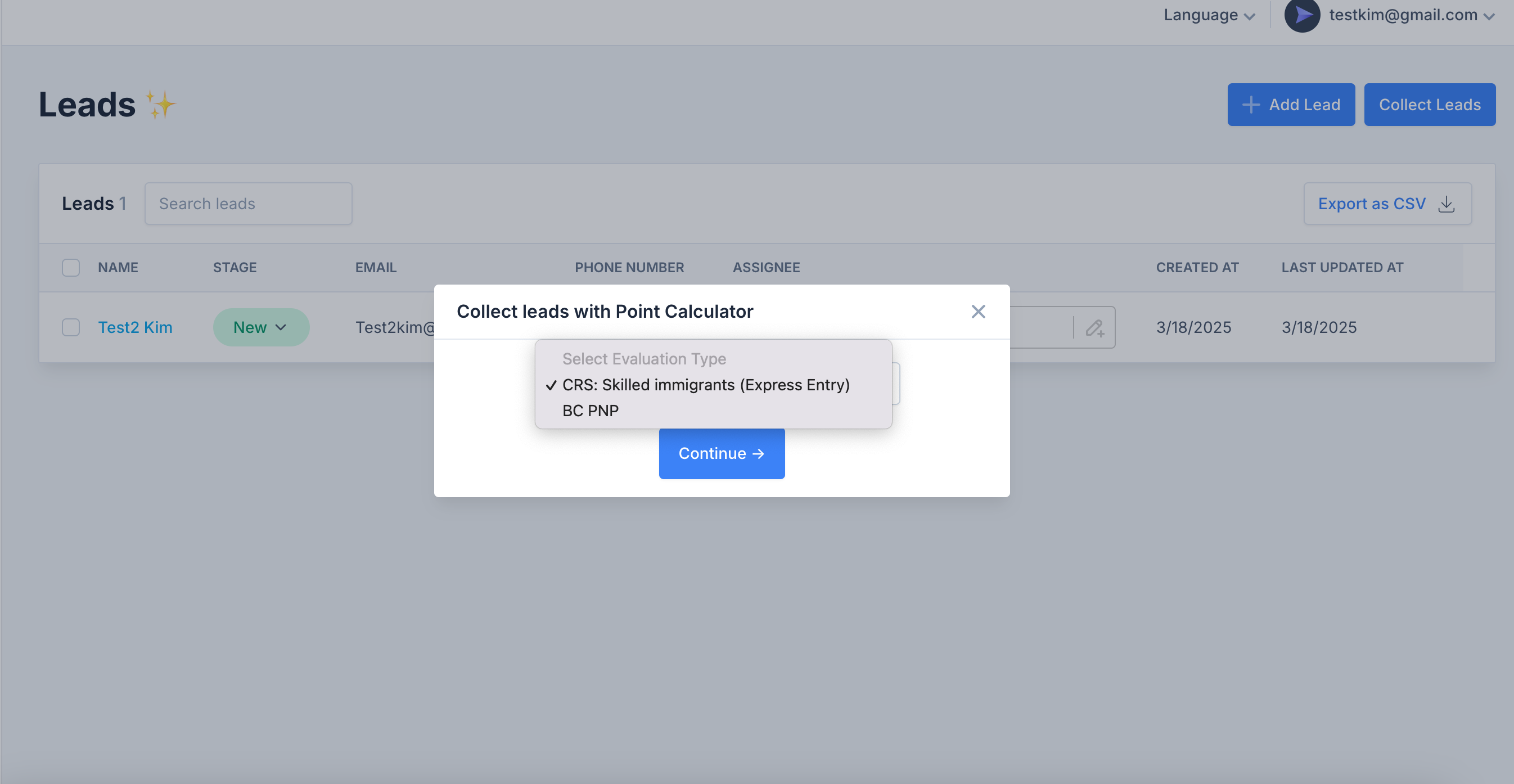
Task: Close the Point Calculator dialog
Action: point(978,312)
